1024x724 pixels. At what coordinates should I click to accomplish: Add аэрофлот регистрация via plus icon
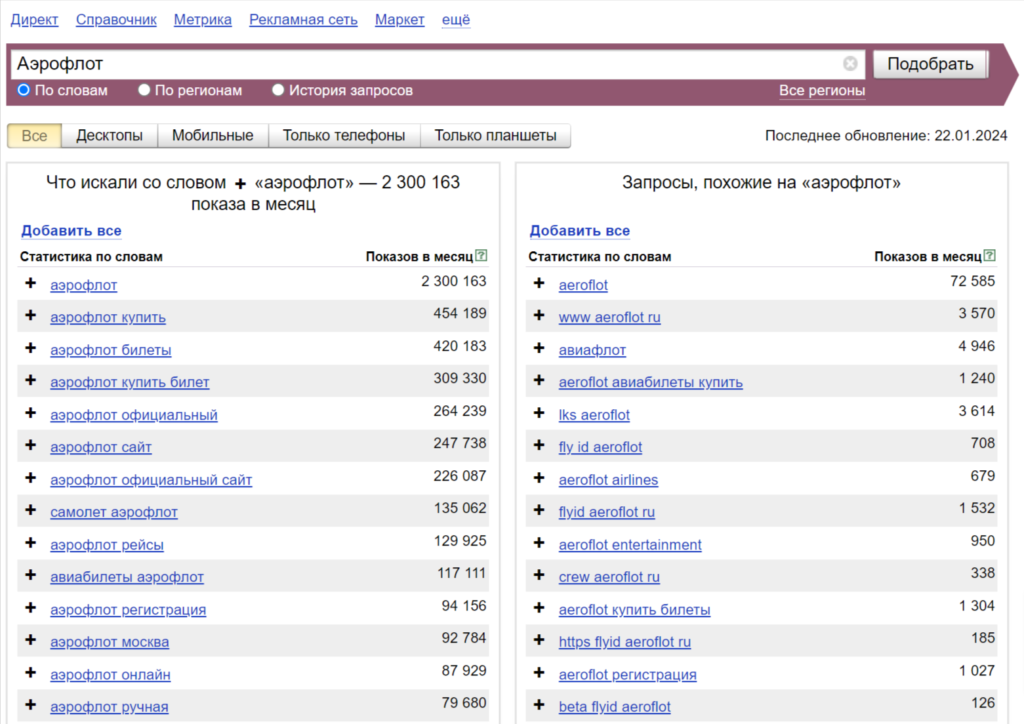(x=31, y=608)
